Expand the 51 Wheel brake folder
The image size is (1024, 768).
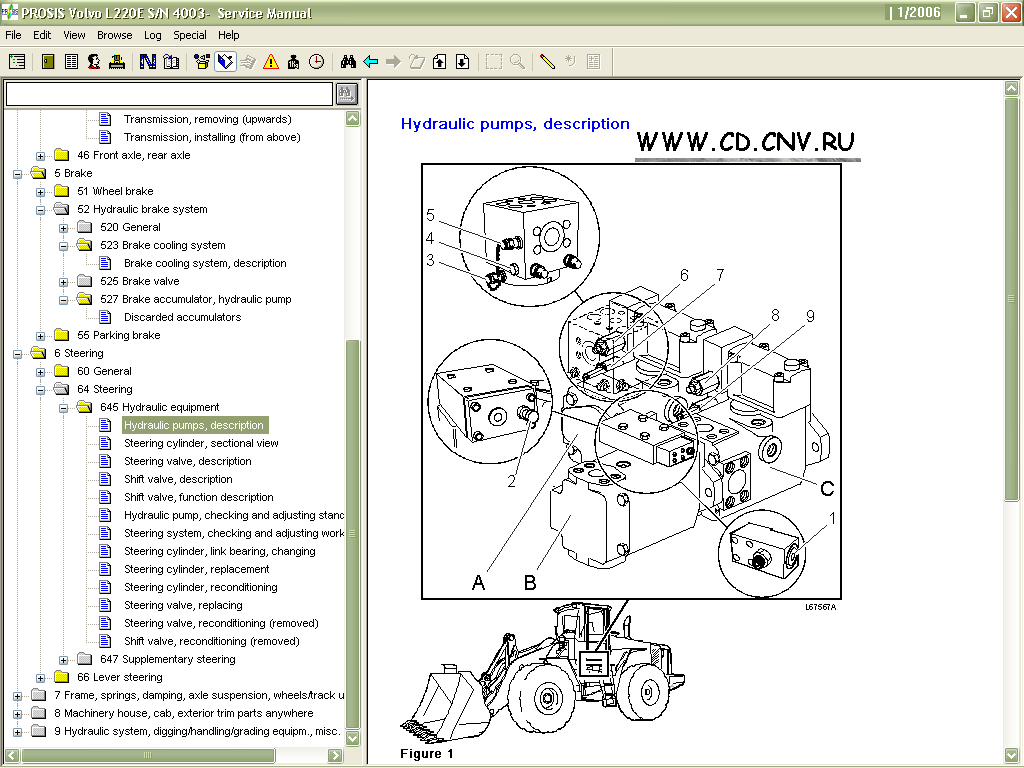click(x=40, y=192)
